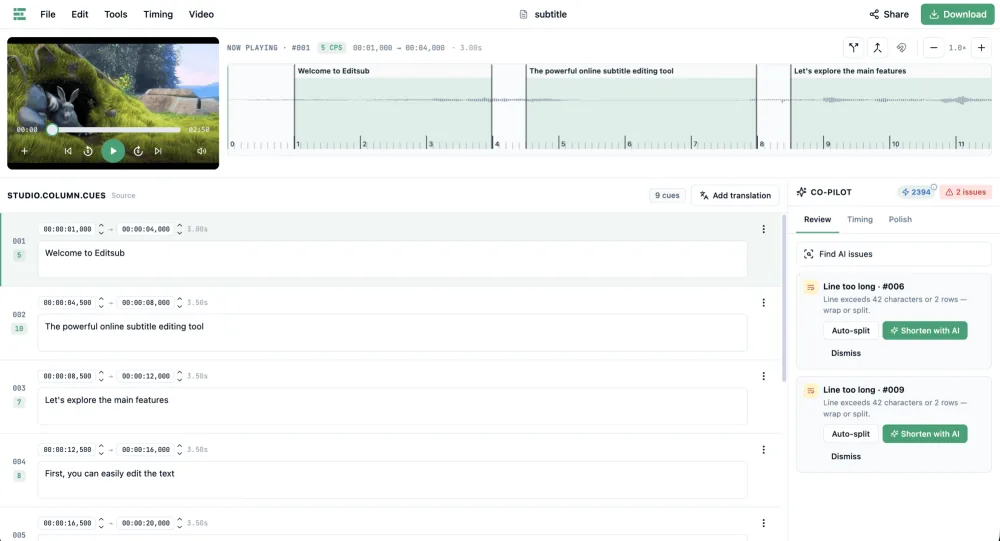Image resolution: width=1000 pixels, height=541 pixels.
Task: Click Shorten with AI for issue #006
Action: pos(925,330)
